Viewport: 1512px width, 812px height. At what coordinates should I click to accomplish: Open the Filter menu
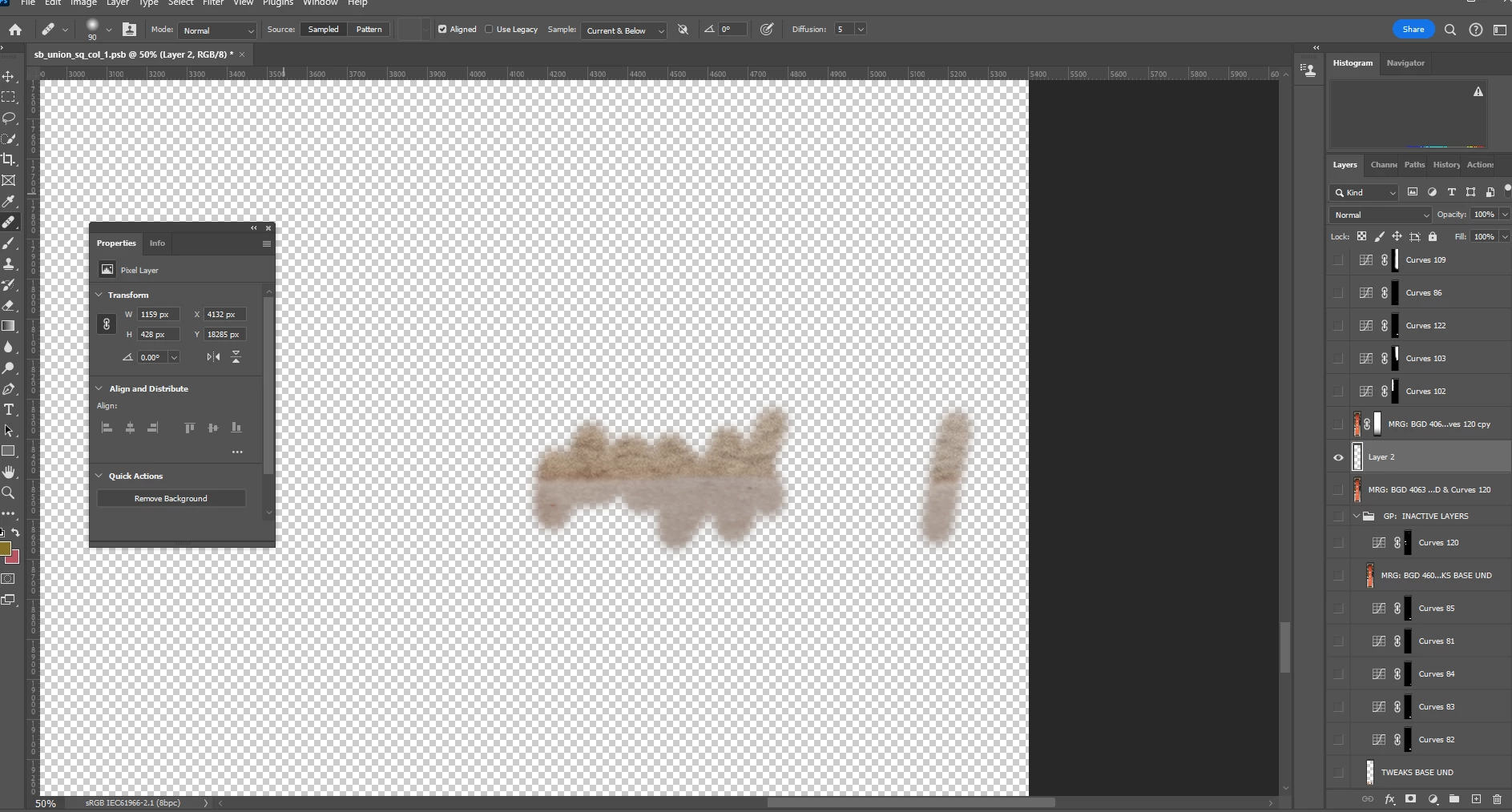pyautogui.click(x=213, y=3)
